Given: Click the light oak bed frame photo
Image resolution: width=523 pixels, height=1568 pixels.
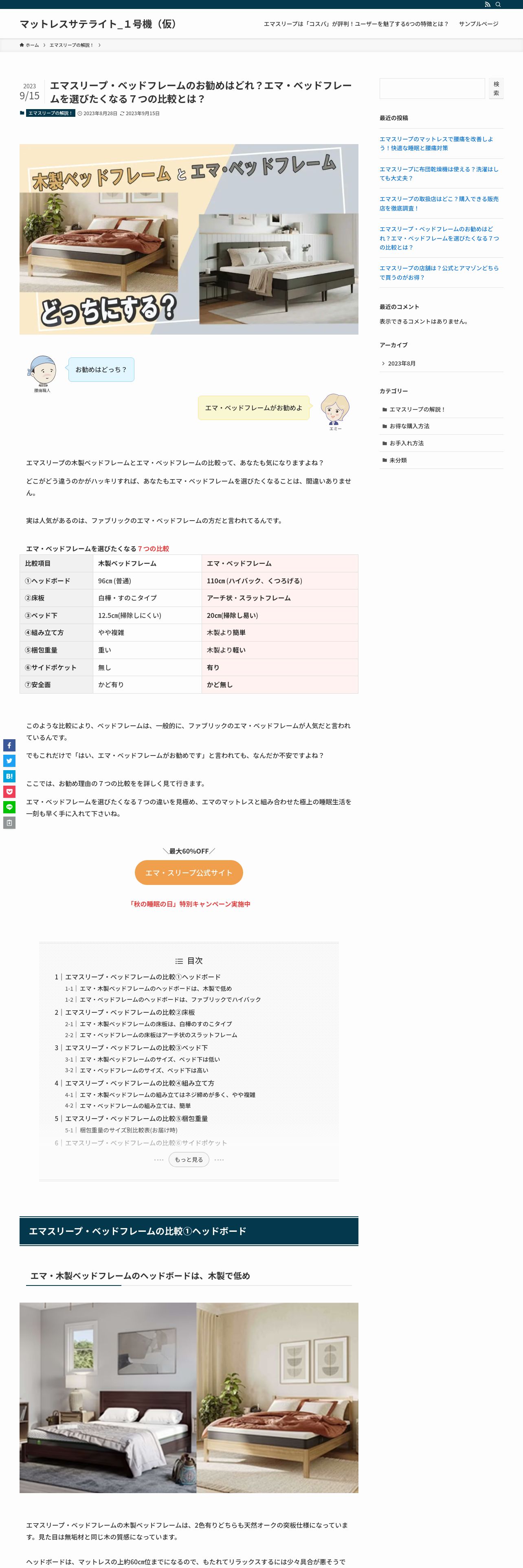Looking at the screenshot, I should (277, 1397).
